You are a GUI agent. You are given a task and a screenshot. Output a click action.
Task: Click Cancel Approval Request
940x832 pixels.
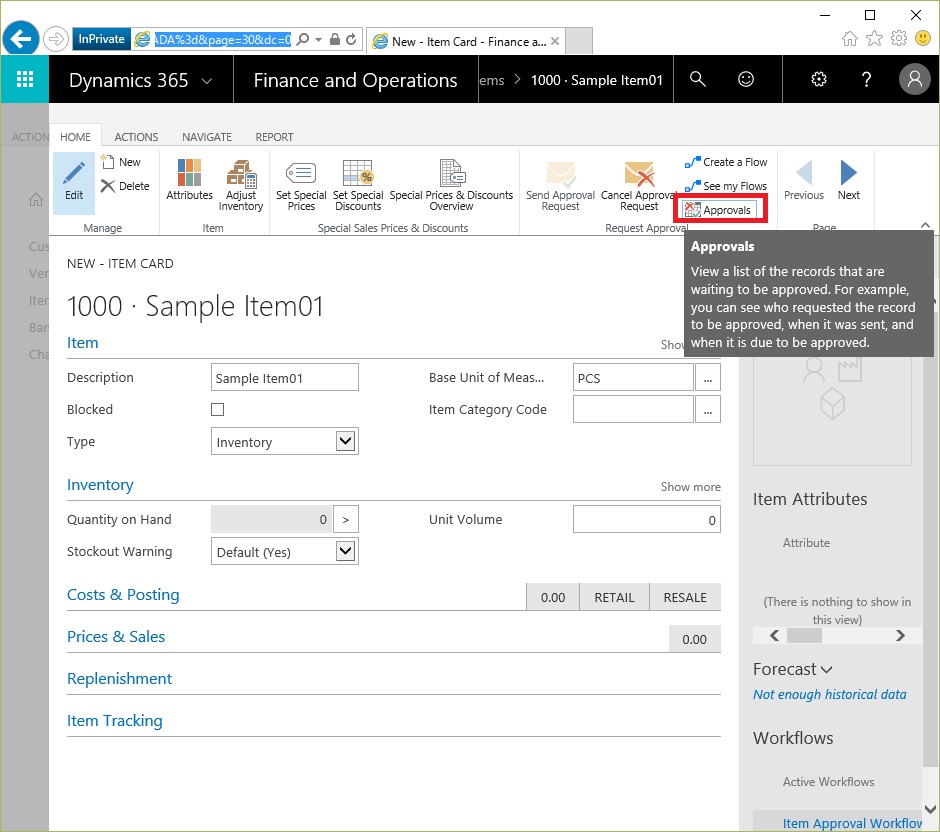[639, 186]
